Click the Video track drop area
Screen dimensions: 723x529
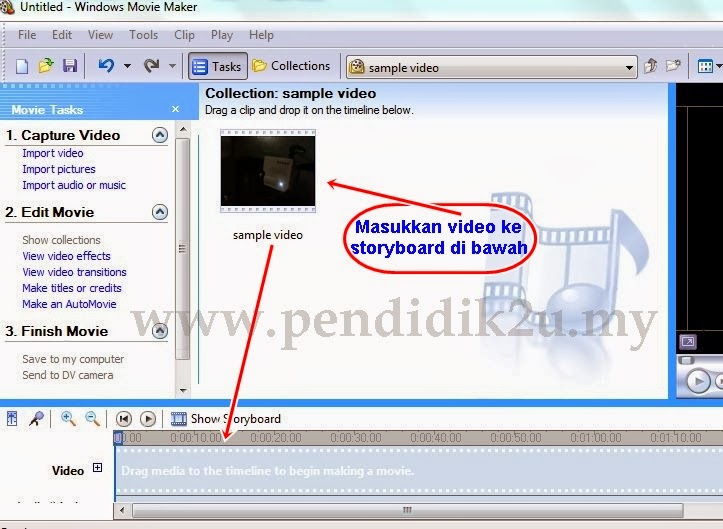(419, 471)
